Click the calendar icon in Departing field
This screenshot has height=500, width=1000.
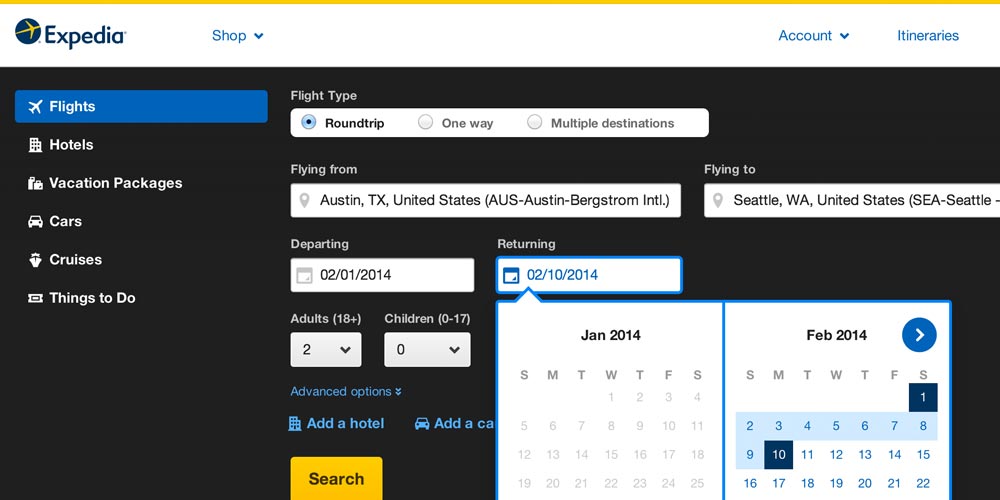(x=304, y=275)
